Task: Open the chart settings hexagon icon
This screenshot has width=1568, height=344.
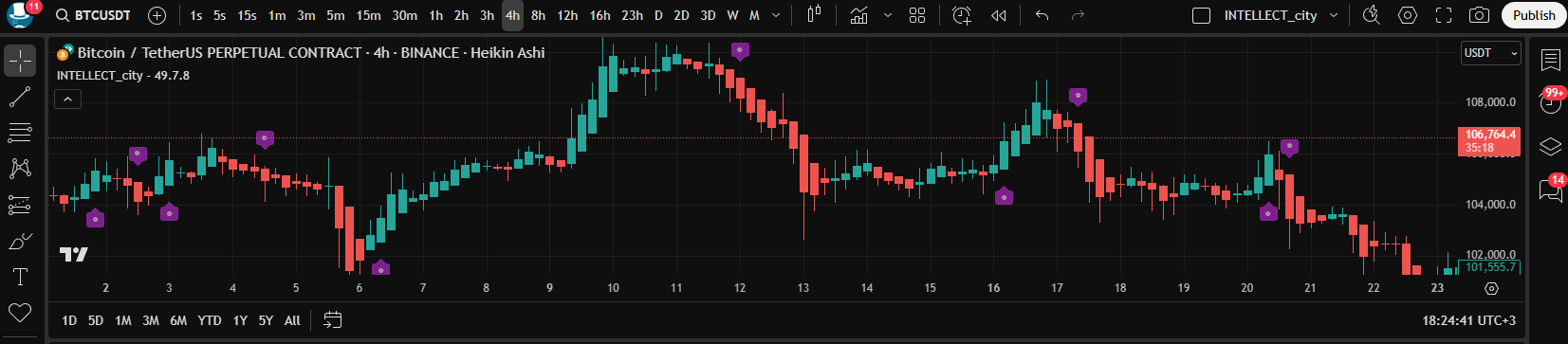Action: pos(1408,15)
